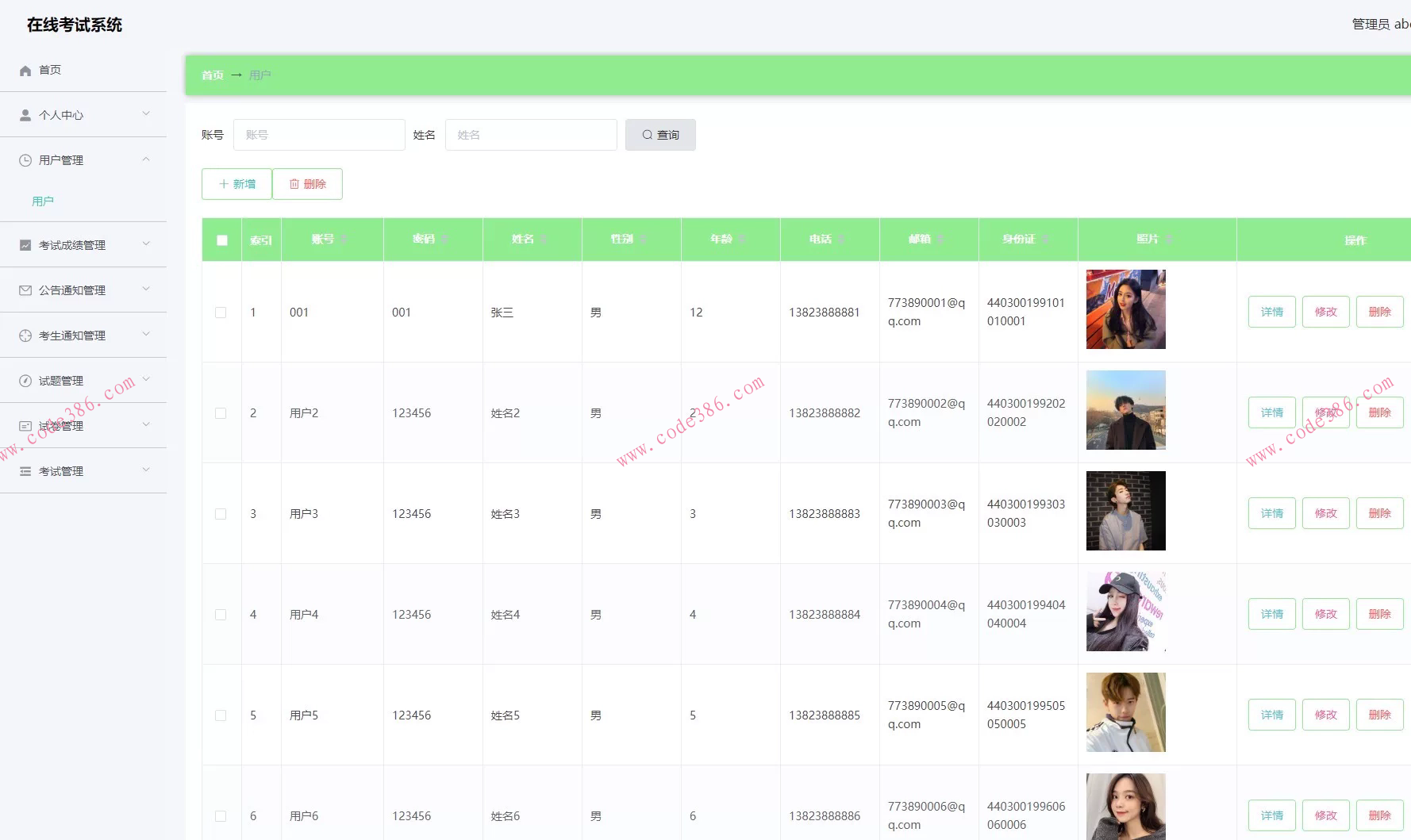Screen dimensions: 1411x840
Task: Click the home icon beside 首页
Action: click(x=25, y=71)
